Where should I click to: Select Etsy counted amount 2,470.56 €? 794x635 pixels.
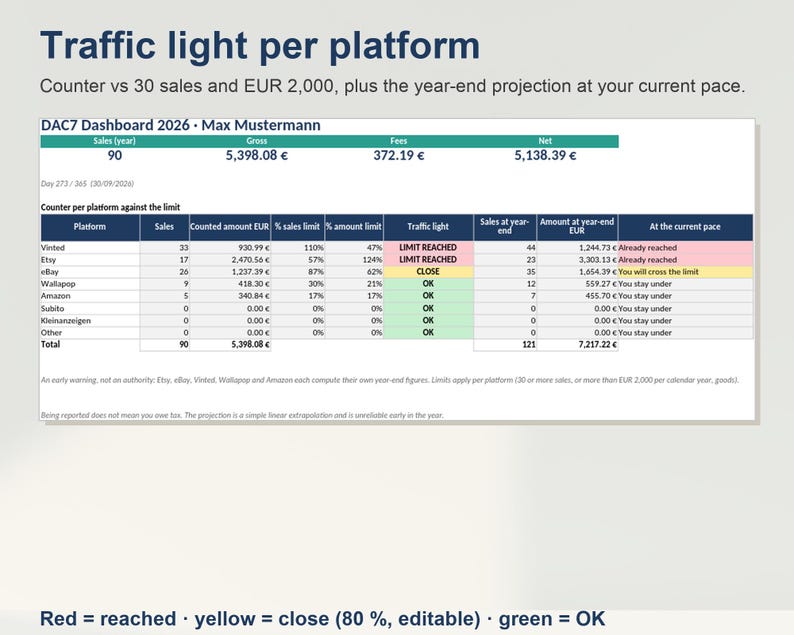230,260
